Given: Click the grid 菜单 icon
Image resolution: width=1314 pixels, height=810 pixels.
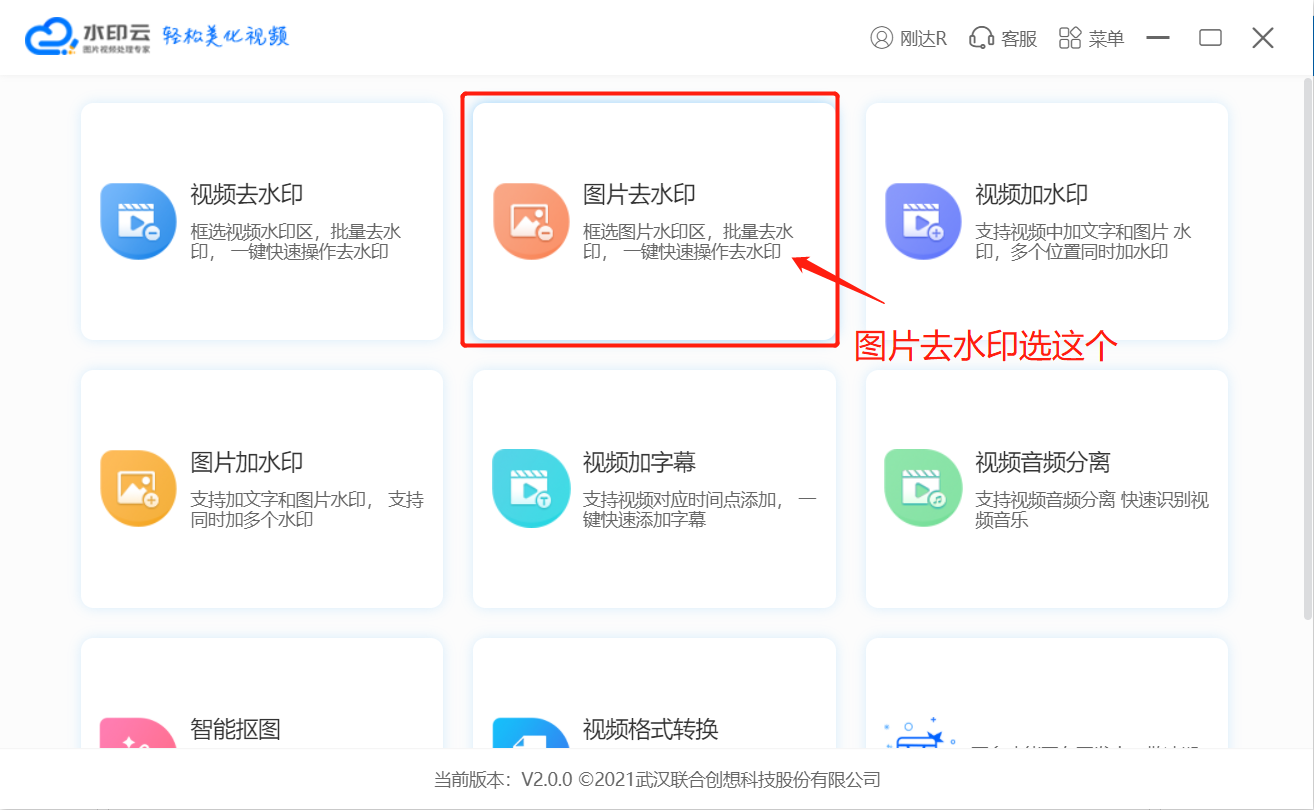Looking at the screenshot, I should (1070, 38).
